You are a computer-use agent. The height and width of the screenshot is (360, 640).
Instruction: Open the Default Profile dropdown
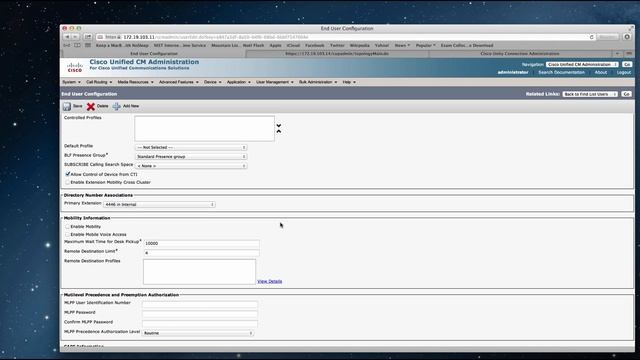point(191,147)
